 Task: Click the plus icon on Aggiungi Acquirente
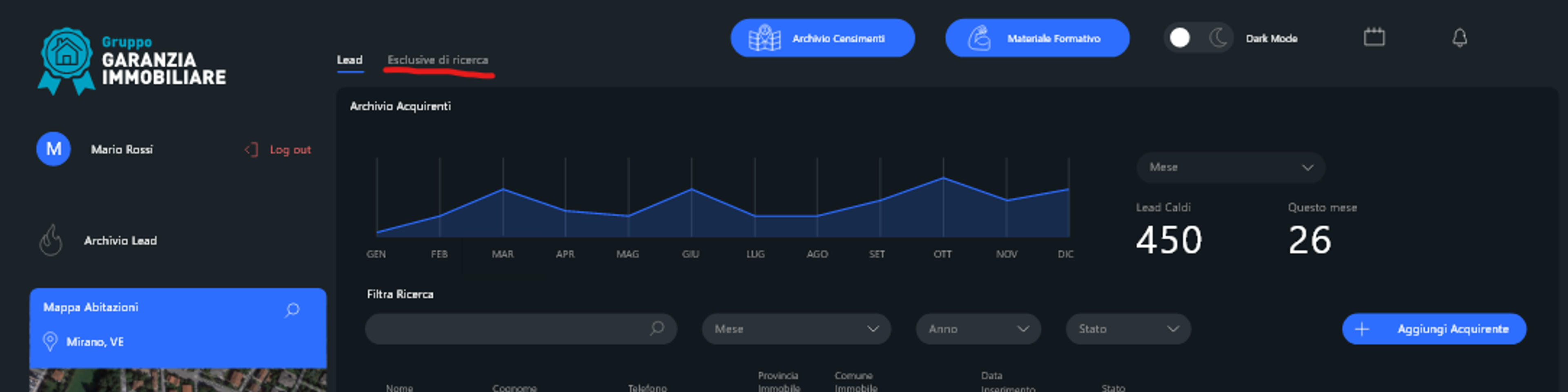(x=1362, y=329)
